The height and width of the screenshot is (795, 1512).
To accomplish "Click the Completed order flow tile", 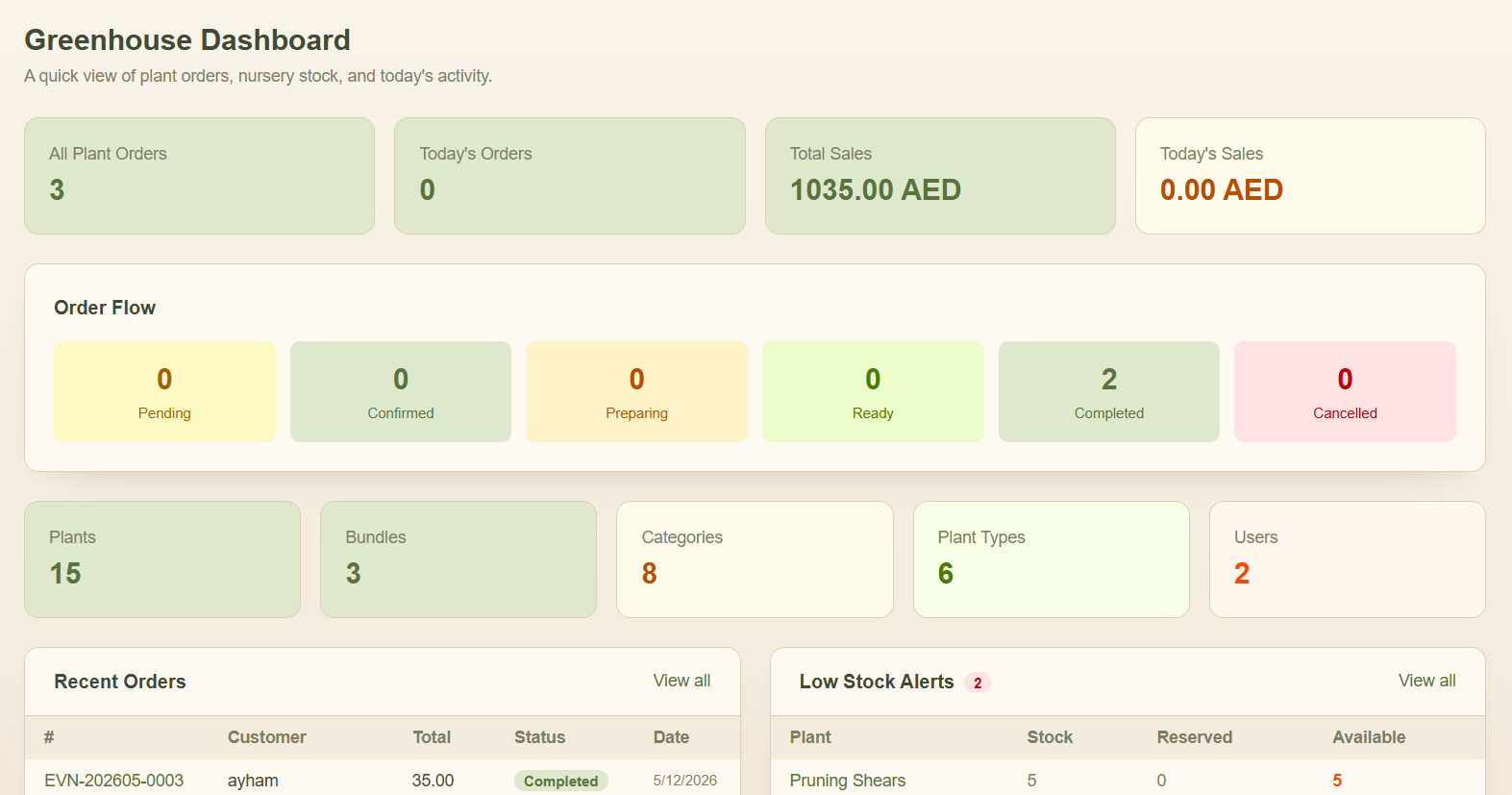I will point(1109,391).
